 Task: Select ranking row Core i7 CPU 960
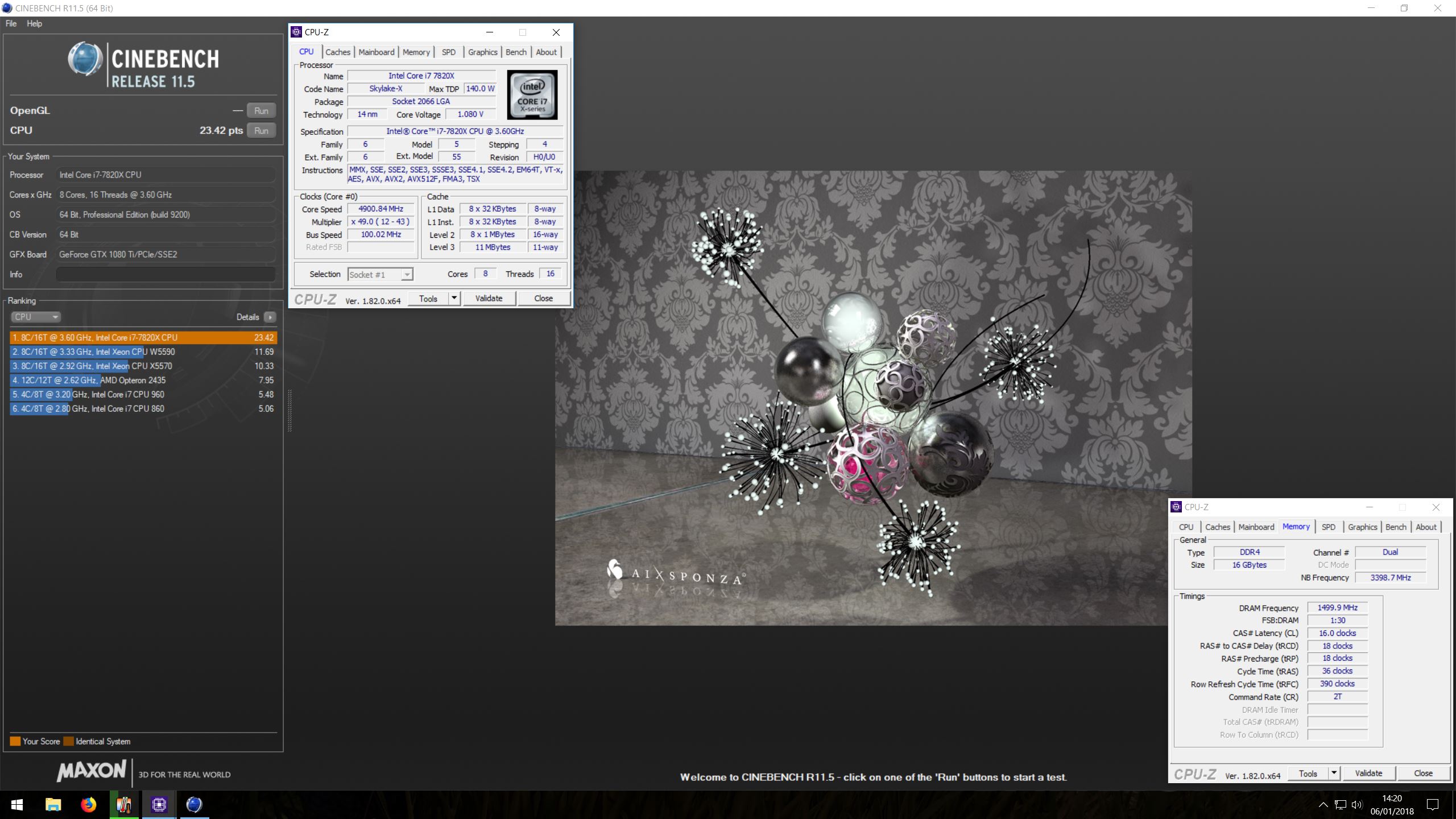143,394
